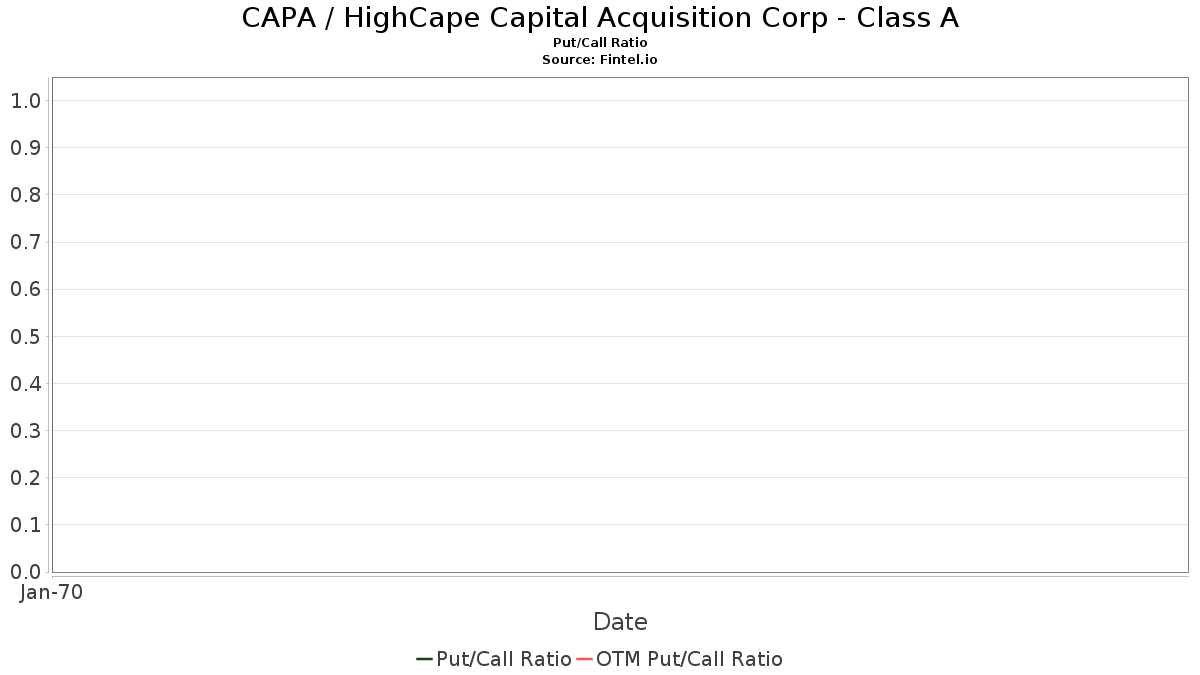
Task: Click the 0.3 y-axis label
Action: [x=25, y=431]
